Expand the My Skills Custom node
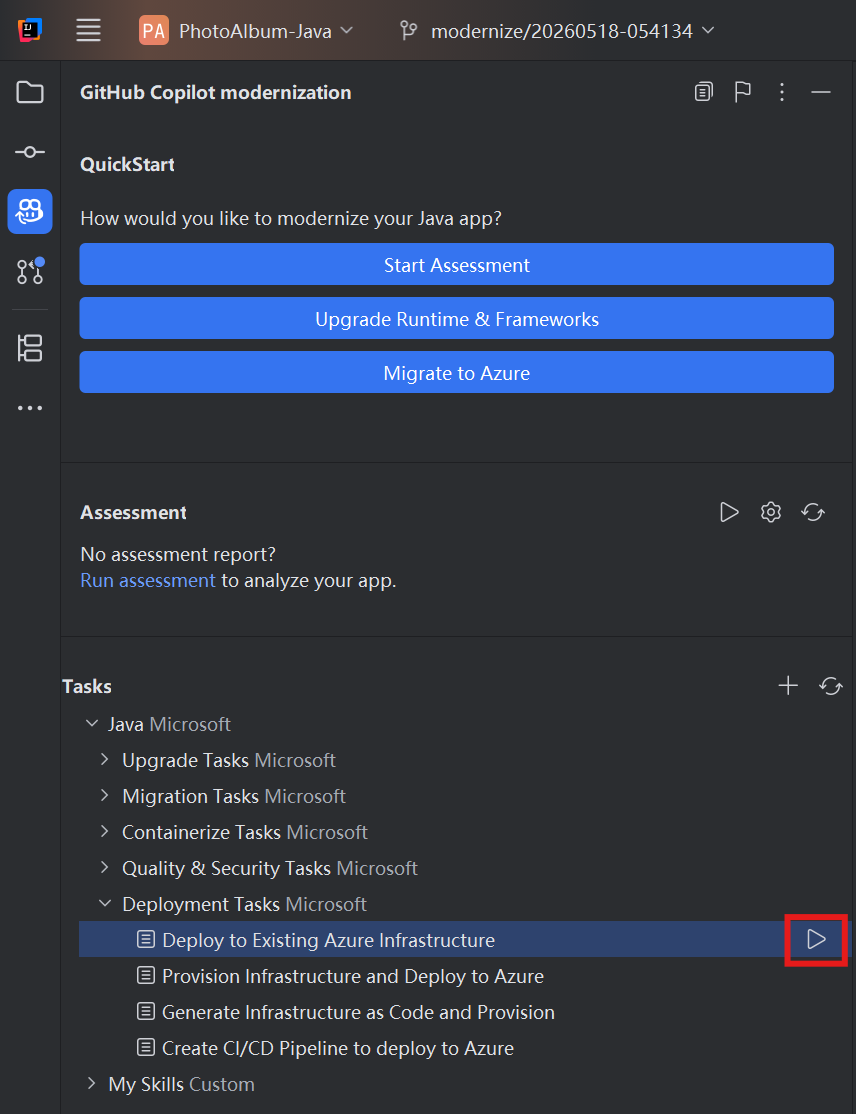The width and height of the screenshot is (856, 1114). (x=91, y=1083)
